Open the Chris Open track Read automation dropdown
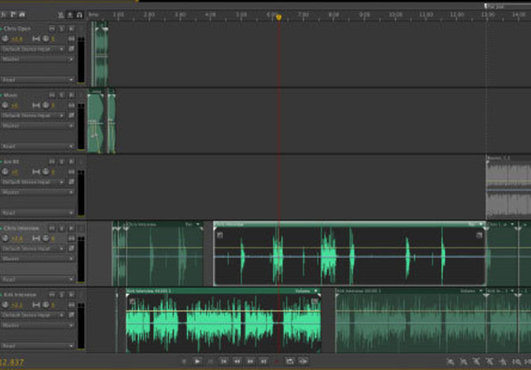This screenshot has width=531, height=370. [x=37, y=80]
